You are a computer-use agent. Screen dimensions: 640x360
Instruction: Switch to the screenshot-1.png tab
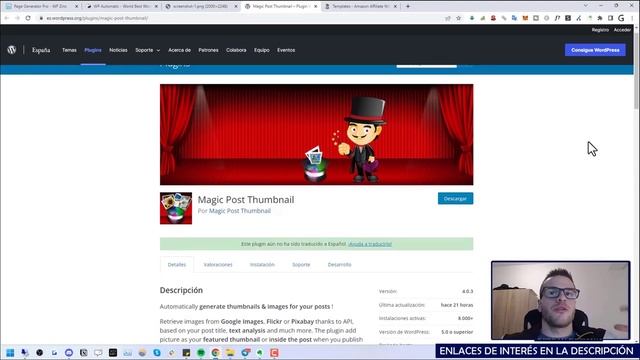[200, 6]
